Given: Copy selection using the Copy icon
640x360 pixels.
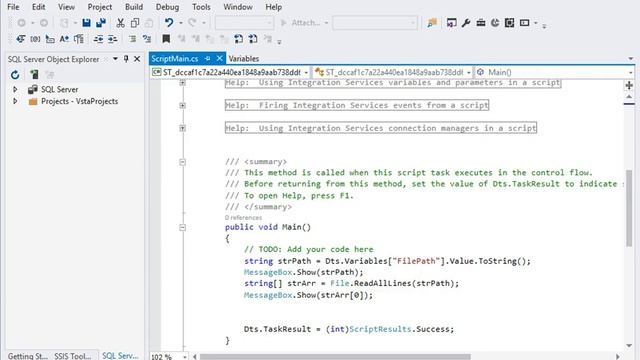Looking at the screenshot, I should (x=135, y=23).
